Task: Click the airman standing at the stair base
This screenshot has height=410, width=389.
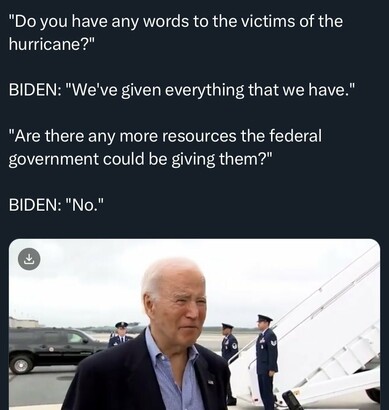Action: tap(266, 362)
